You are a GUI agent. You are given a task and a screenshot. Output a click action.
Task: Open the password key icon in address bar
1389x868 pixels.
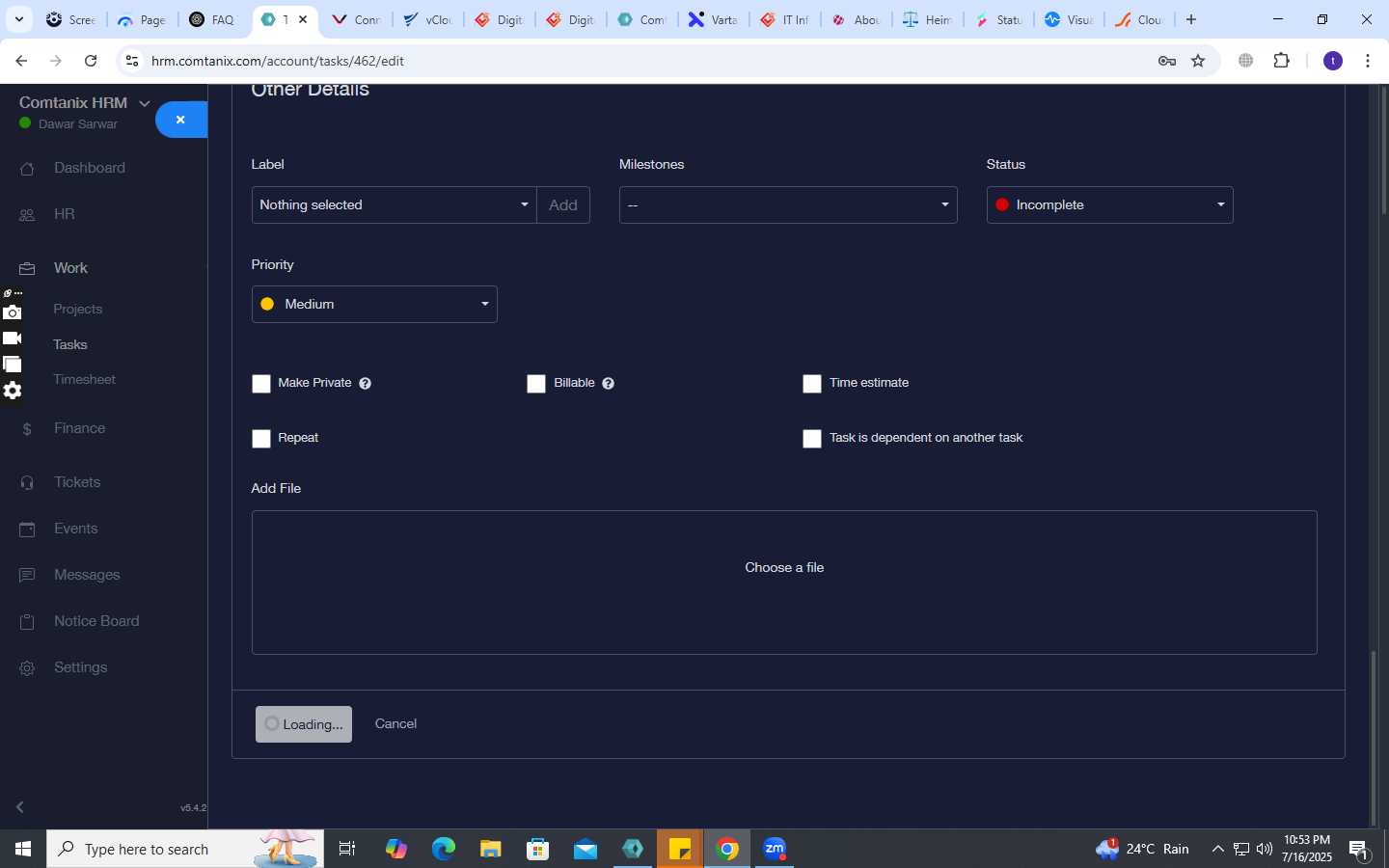(x=1167, y=61)
